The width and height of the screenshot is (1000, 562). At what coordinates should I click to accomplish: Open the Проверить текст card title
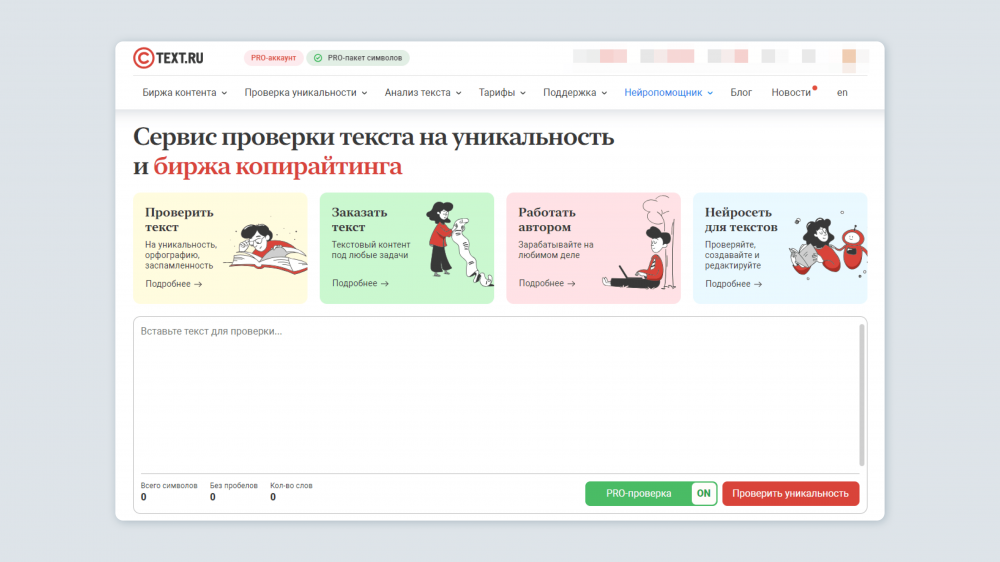tap(179, 219)
